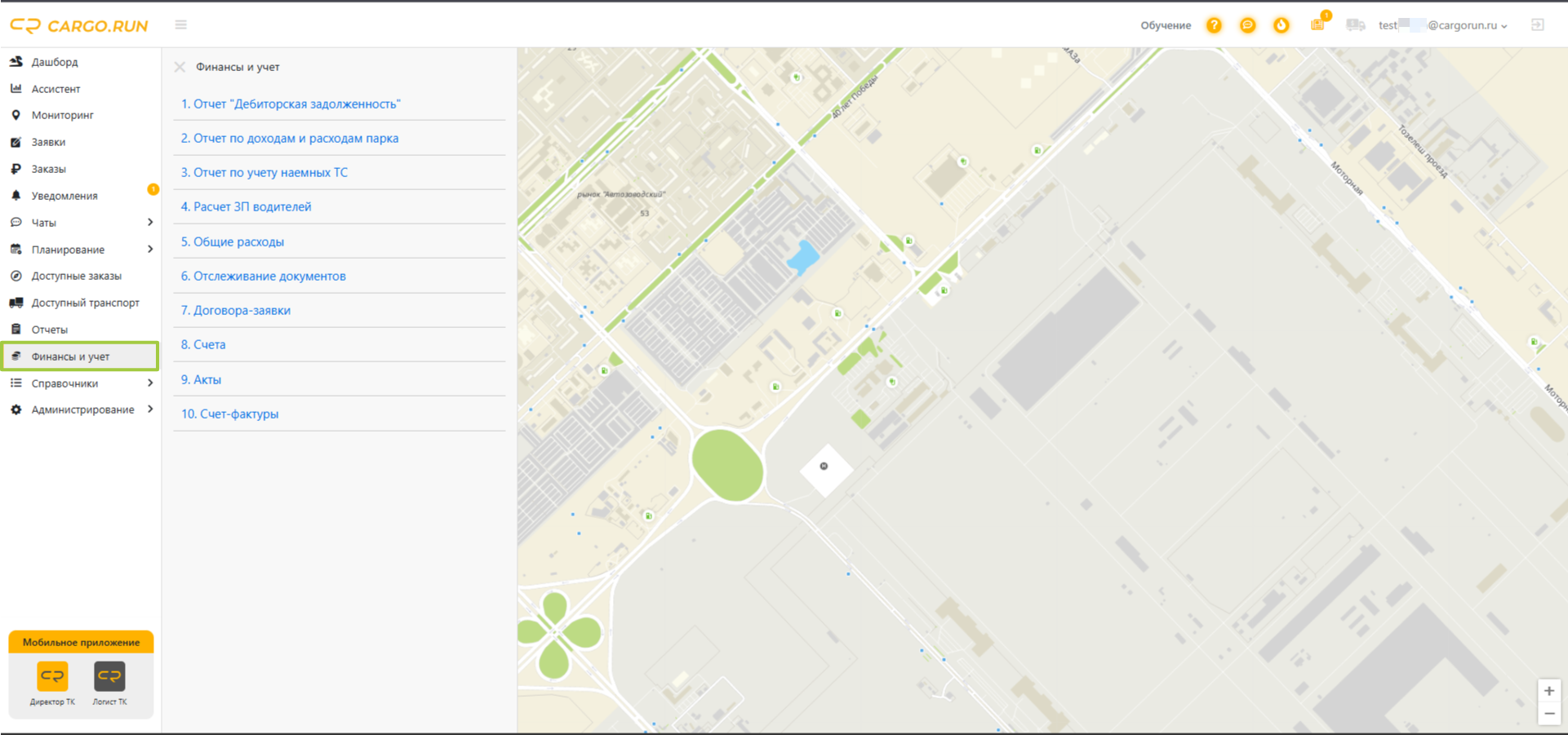The width and height of the screenshot is (1568, 735).
Task: Click the Финансы и учет coins icon
Action: click(16, 356)
